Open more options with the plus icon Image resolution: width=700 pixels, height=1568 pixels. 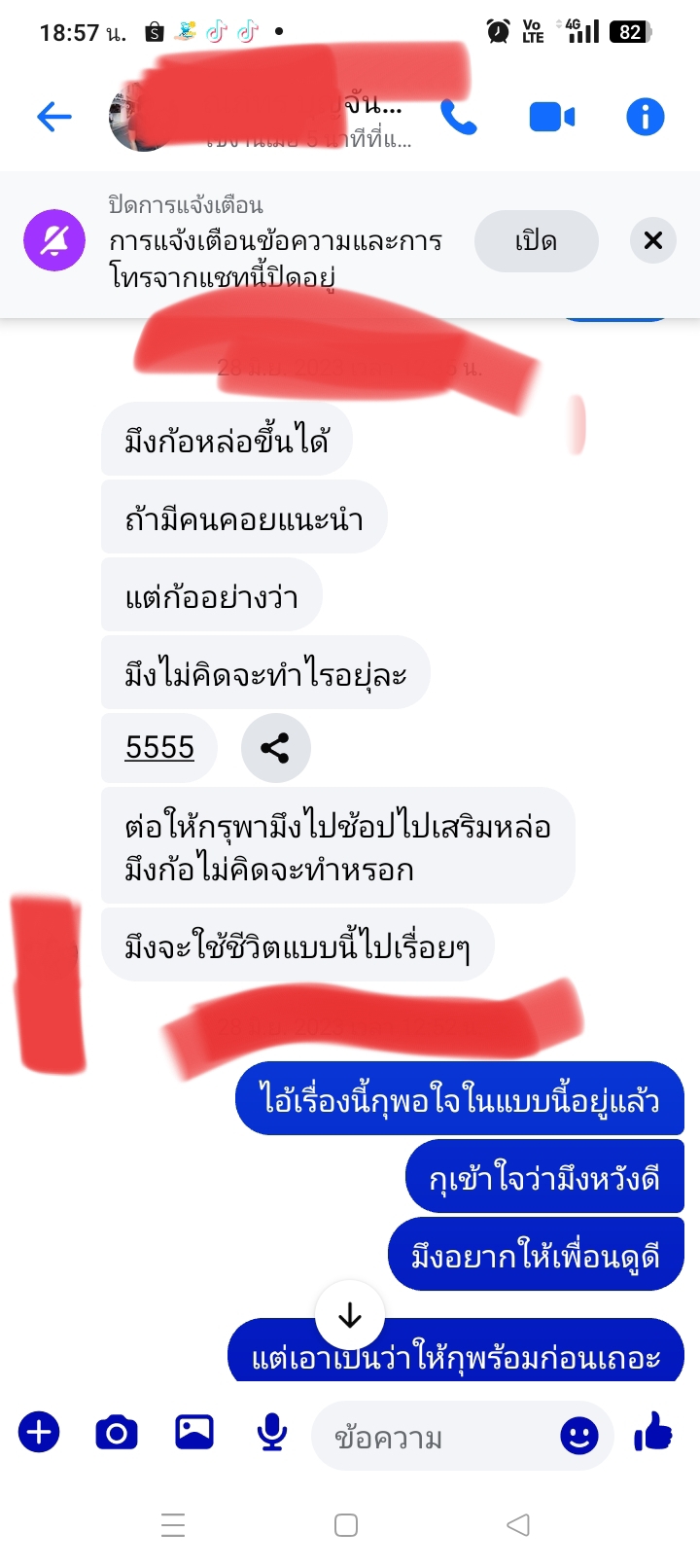coord(39,1433)
